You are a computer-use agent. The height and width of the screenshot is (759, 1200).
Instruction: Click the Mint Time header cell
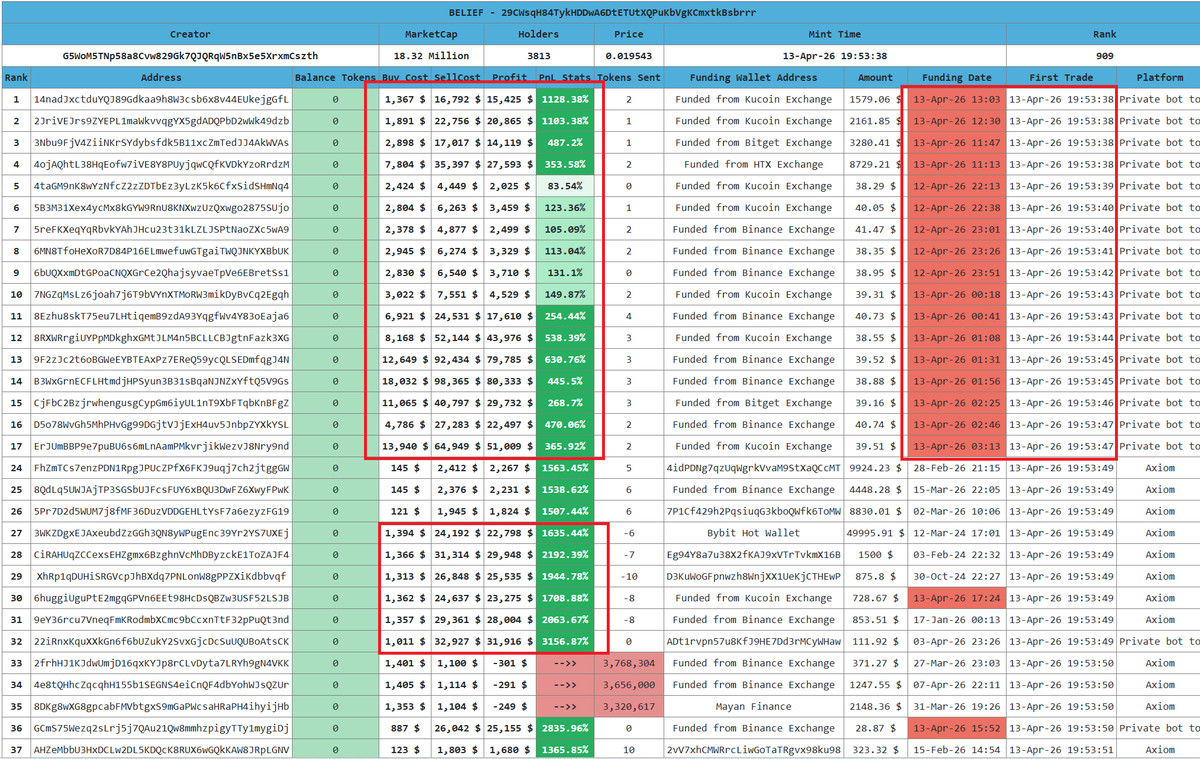(835, 34)
